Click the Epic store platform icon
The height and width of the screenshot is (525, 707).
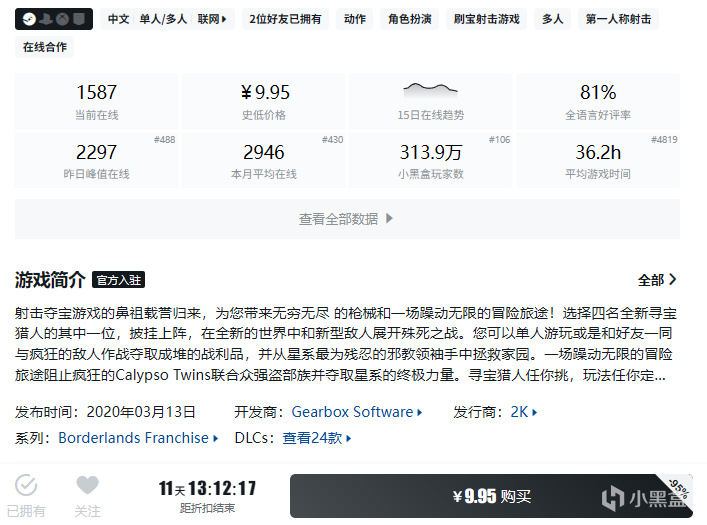coord(79,19)
